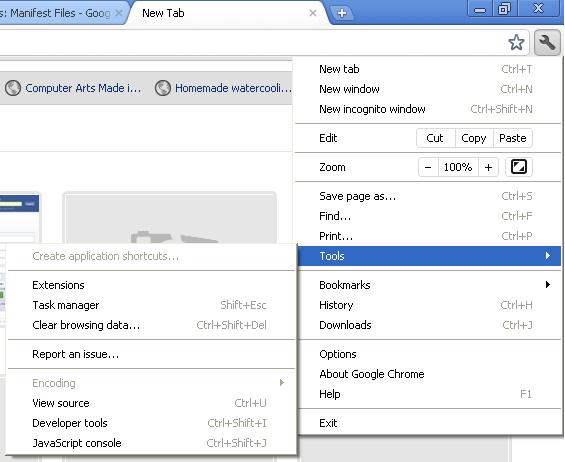Expand the Bookmarks submenu arrow

pyautogui.click(x=548, y=285)
